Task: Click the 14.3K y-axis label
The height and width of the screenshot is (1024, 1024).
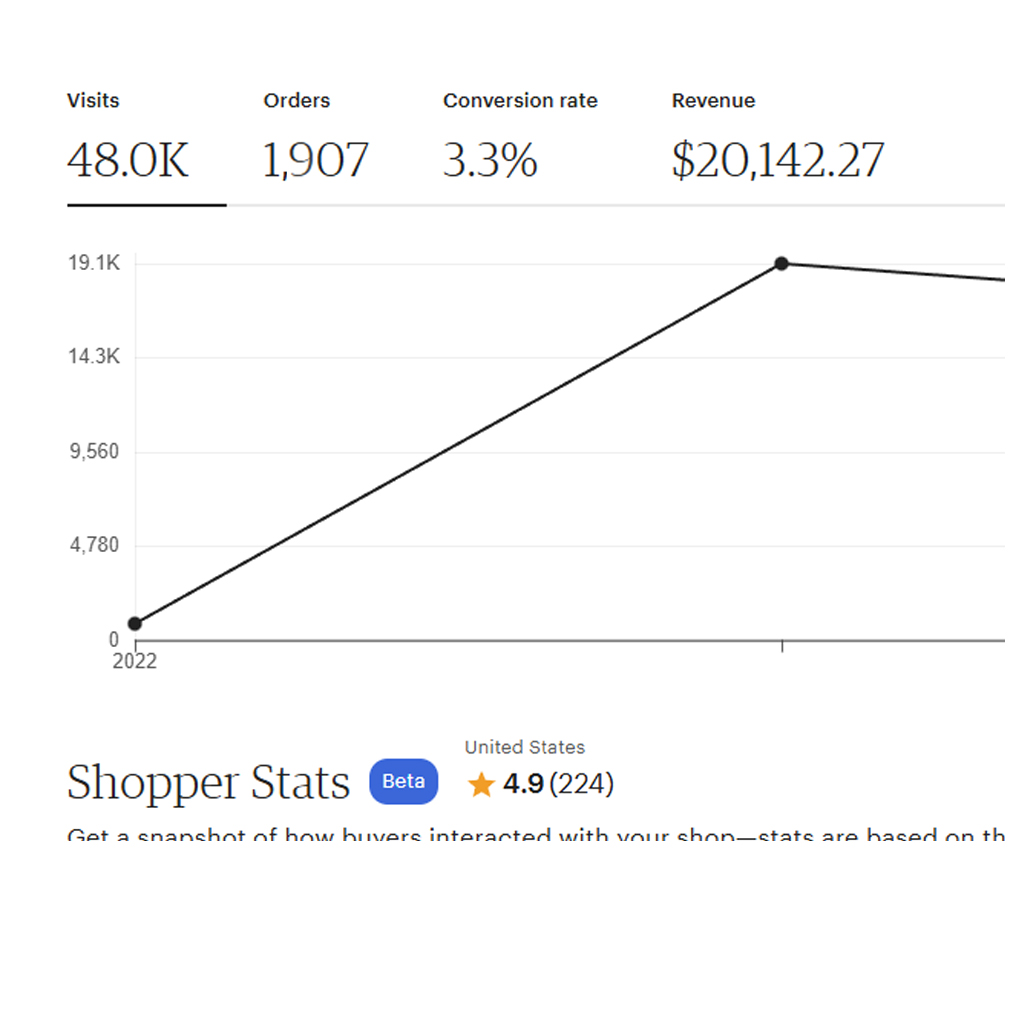Action: (x=94, y=357)
